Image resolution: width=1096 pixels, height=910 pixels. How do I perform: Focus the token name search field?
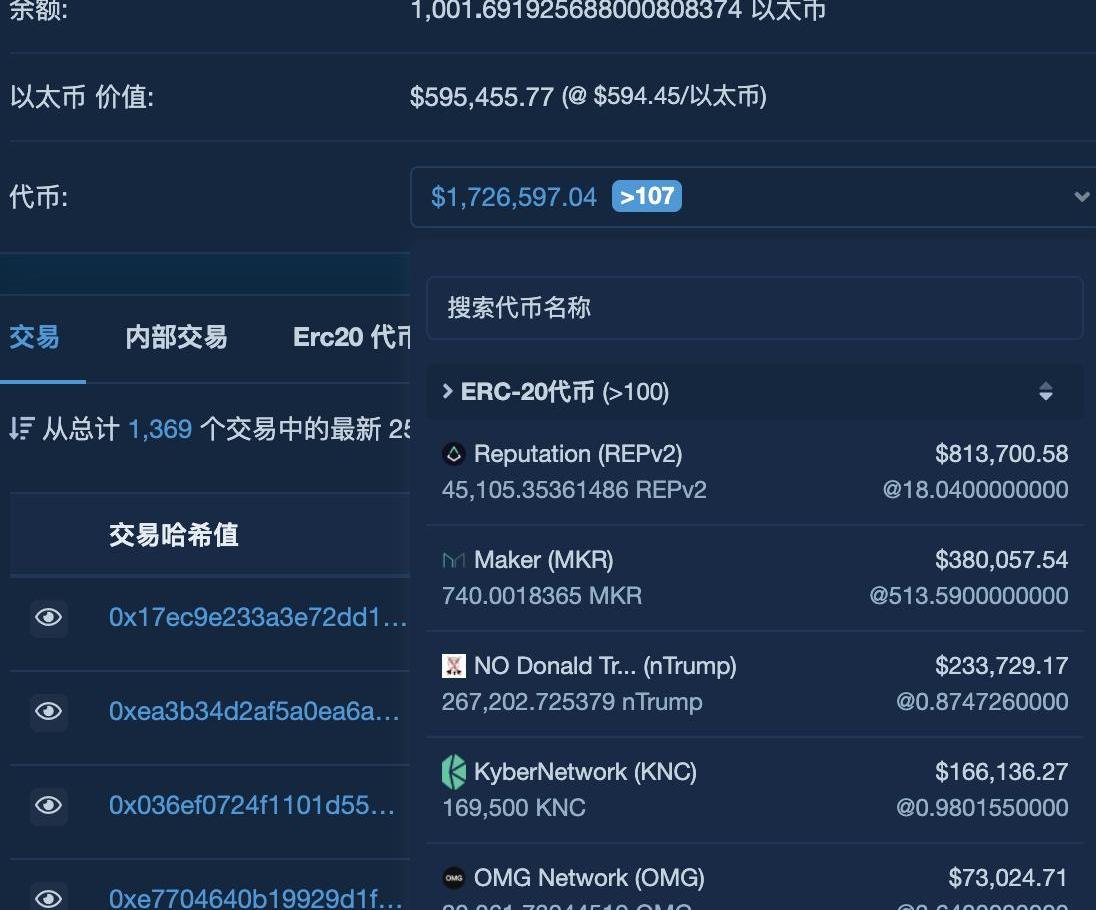tap(755, 308)
